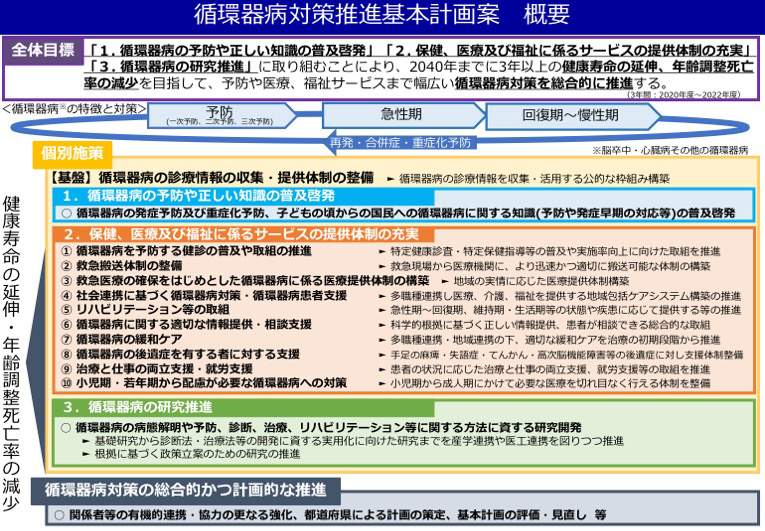Select the 全体目標 label box
Screen dimensions: 765x531
point(43,50)
